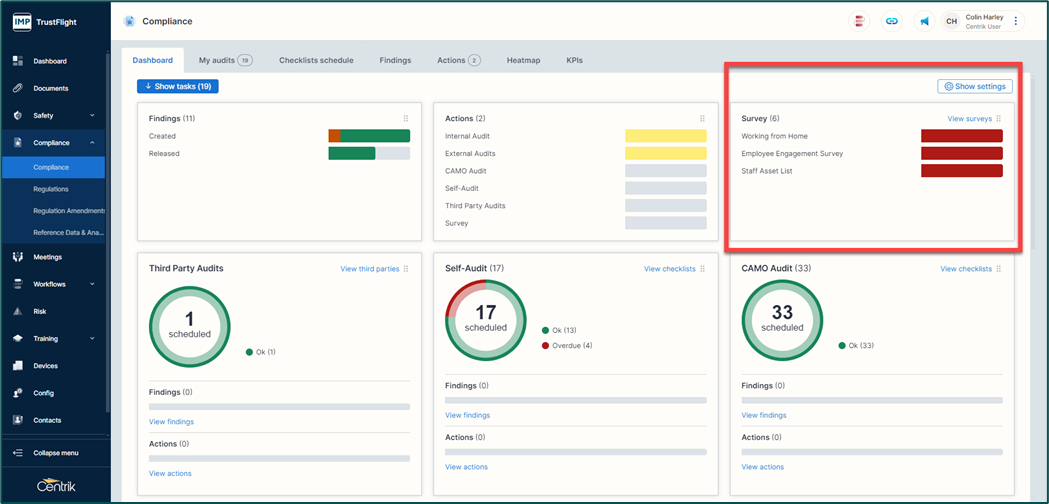Click the announcements megaphone icon
This screenshot has width=1049, height=504.
(x=924, y=21)
